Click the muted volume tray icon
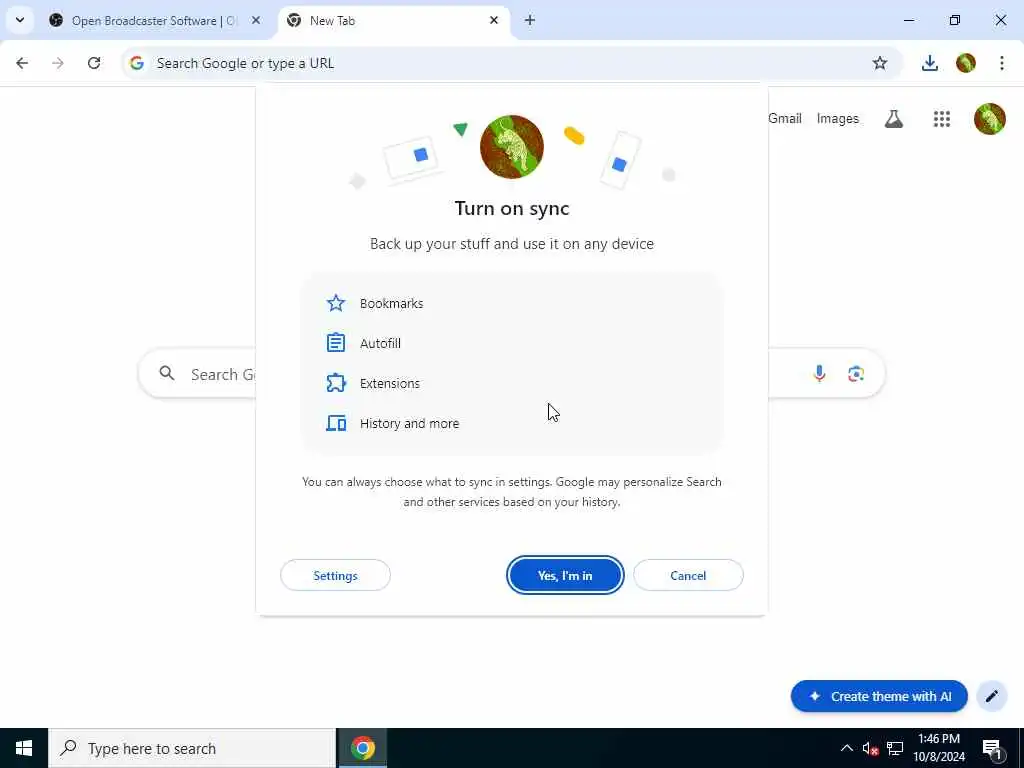 coord(870,748)
